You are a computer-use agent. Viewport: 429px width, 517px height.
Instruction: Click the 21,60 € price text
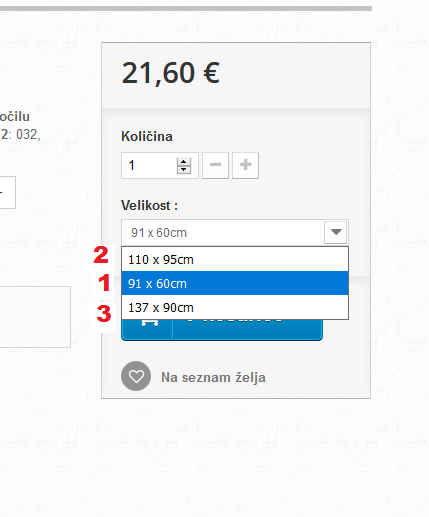[170, 73]
